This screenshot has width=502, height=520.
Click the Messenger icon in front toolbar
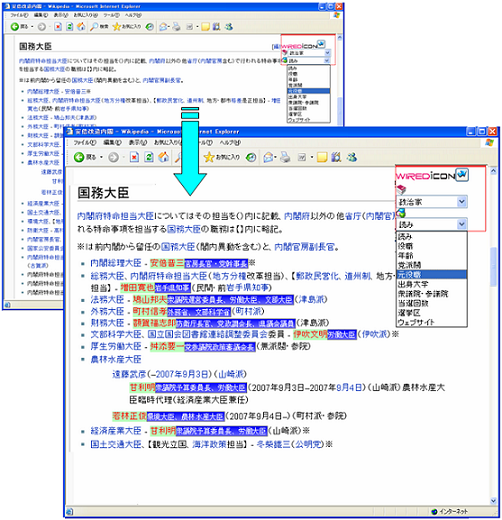point(352,157)
